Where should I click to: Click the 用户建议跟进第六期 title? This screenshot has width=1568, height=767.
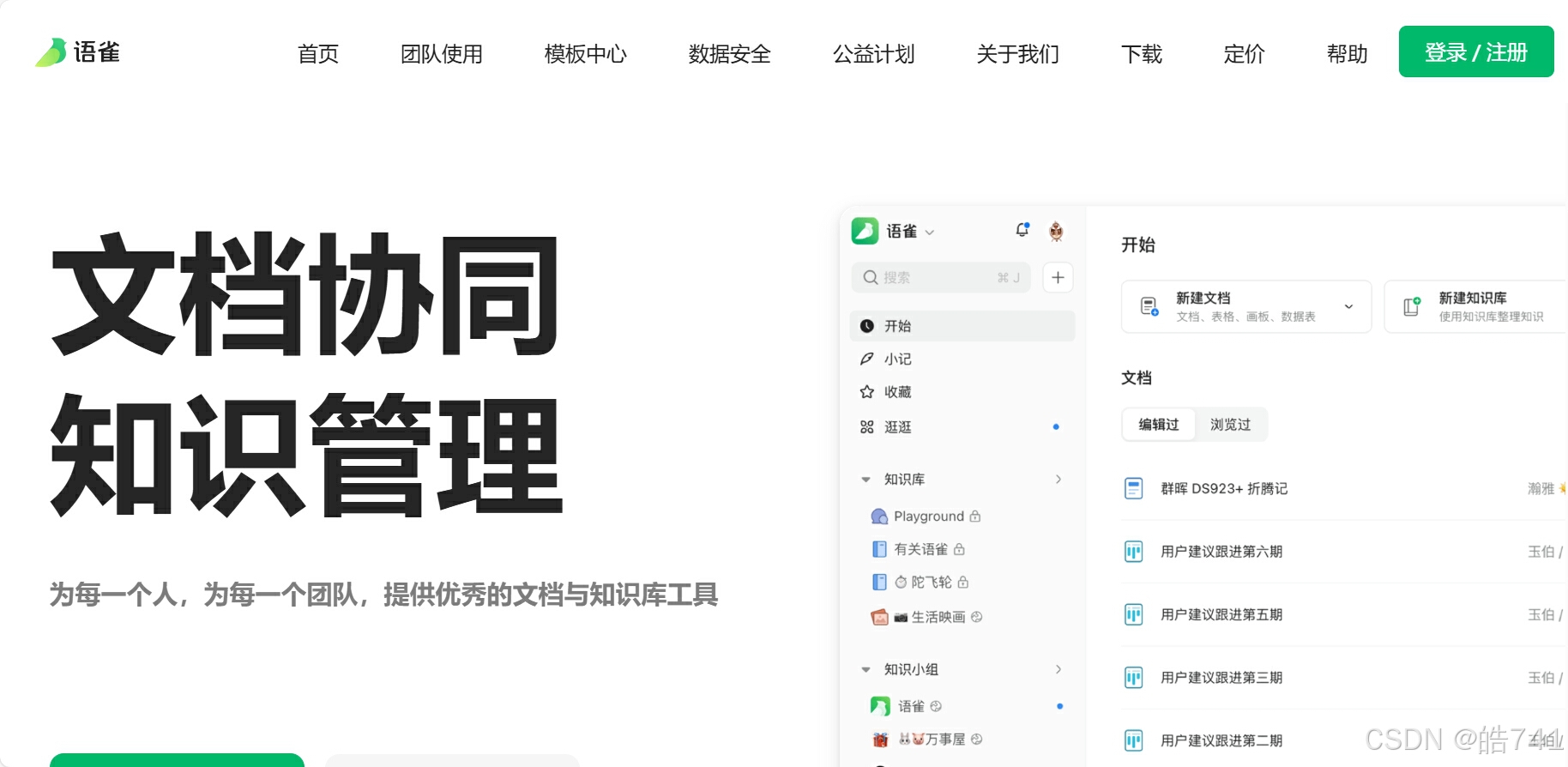[1221, 552]
